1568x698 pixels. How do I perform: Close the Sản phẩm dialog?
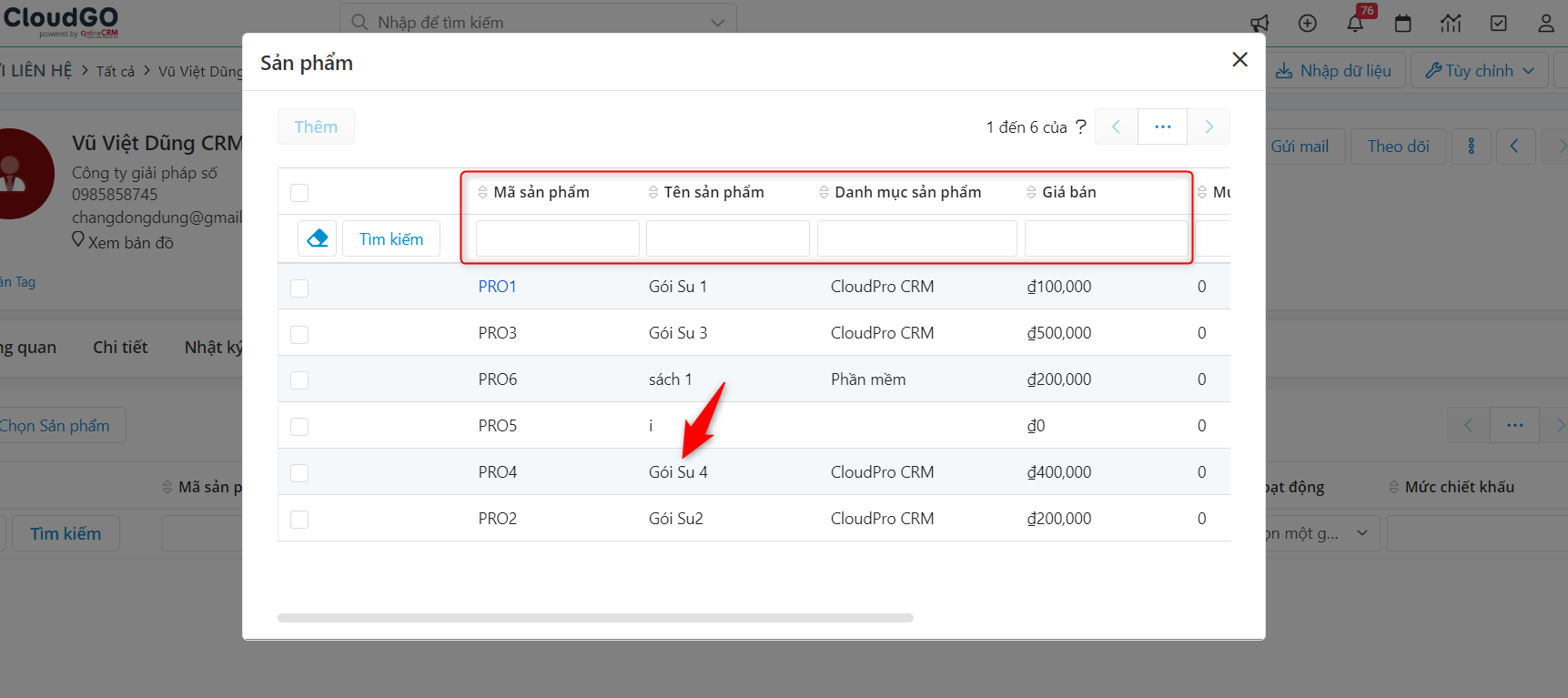click(x=1239, y=59)
